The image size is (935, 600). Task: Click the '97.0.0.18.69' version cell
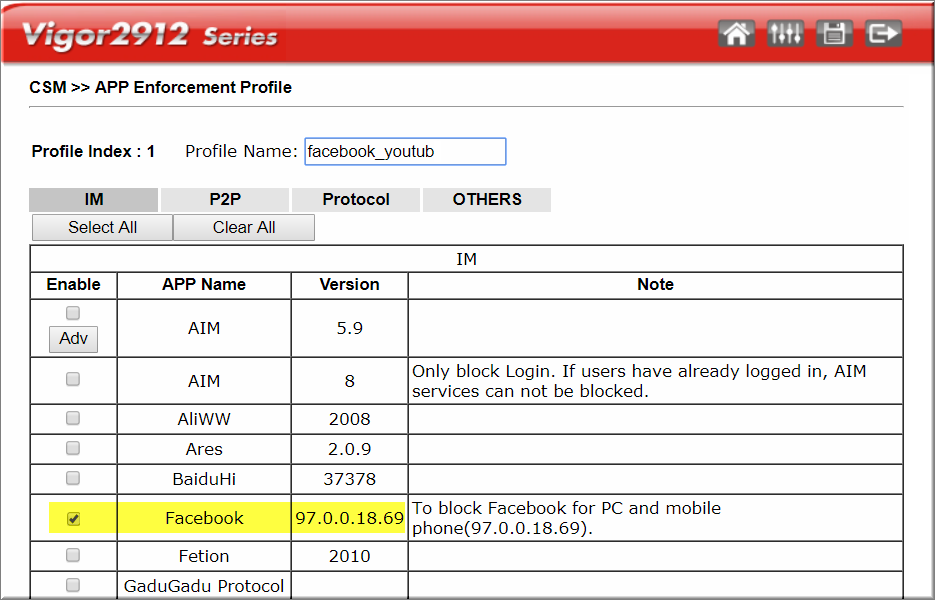pos(349,518)
